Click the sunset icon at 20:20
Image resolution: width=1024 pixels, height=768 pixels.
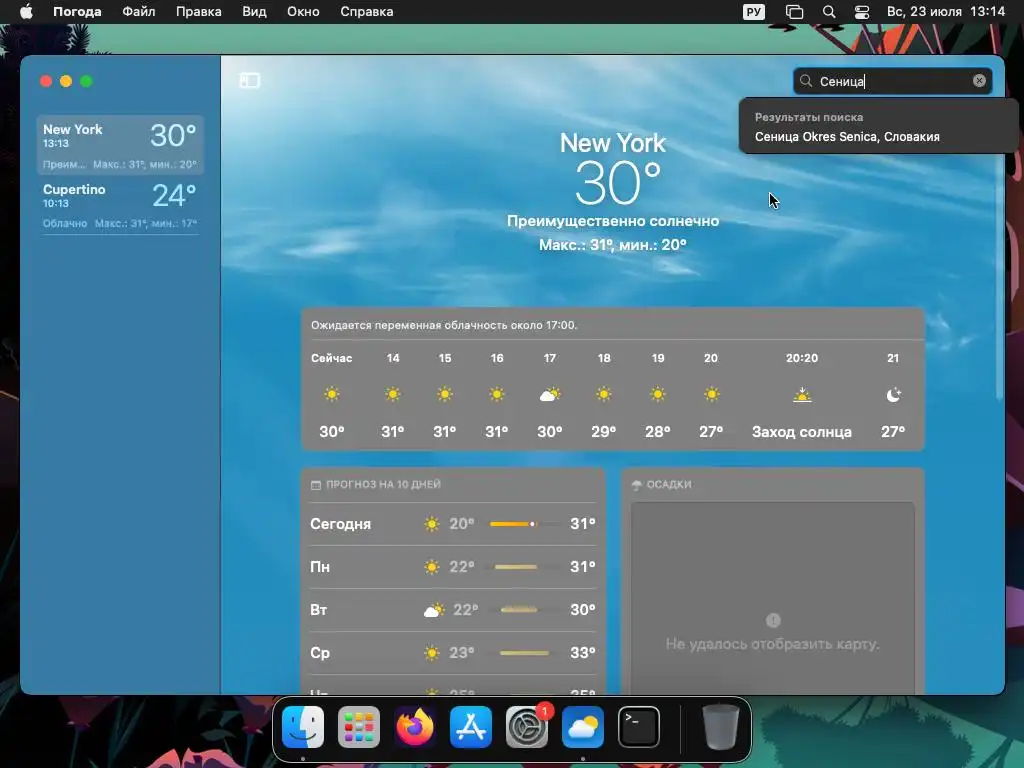tap(802, 394)
